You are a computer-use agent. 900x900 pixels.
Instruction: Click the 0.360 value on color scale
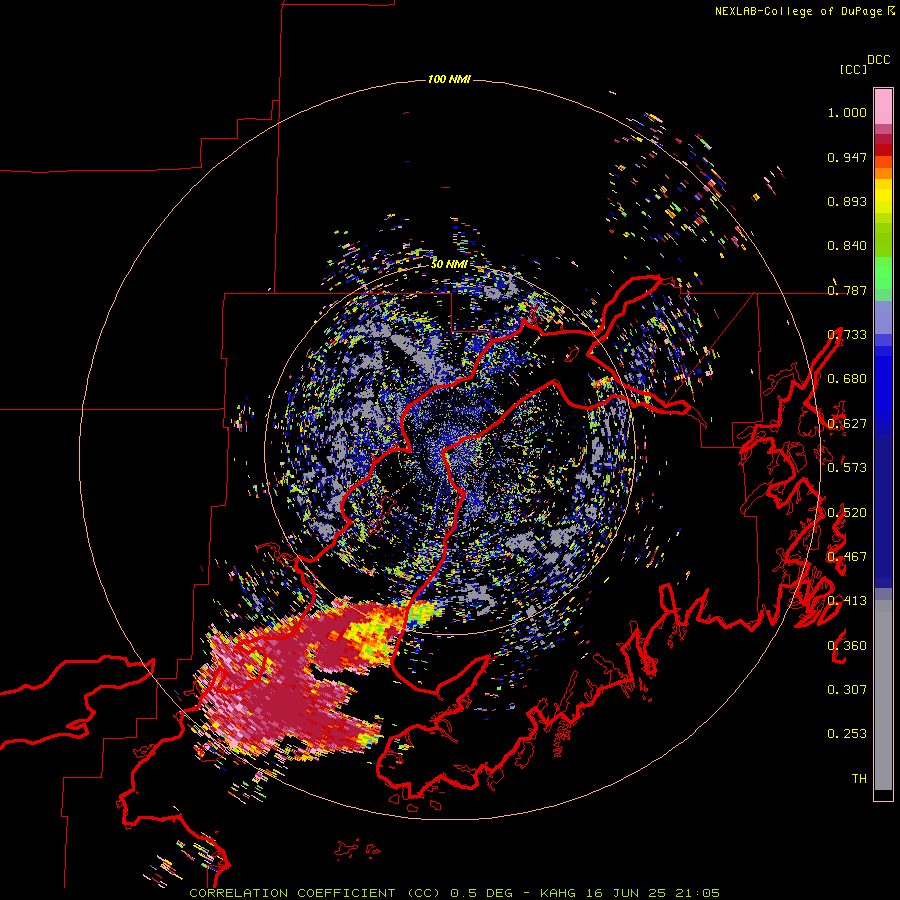pyautogui.click(x=847, y=646)
